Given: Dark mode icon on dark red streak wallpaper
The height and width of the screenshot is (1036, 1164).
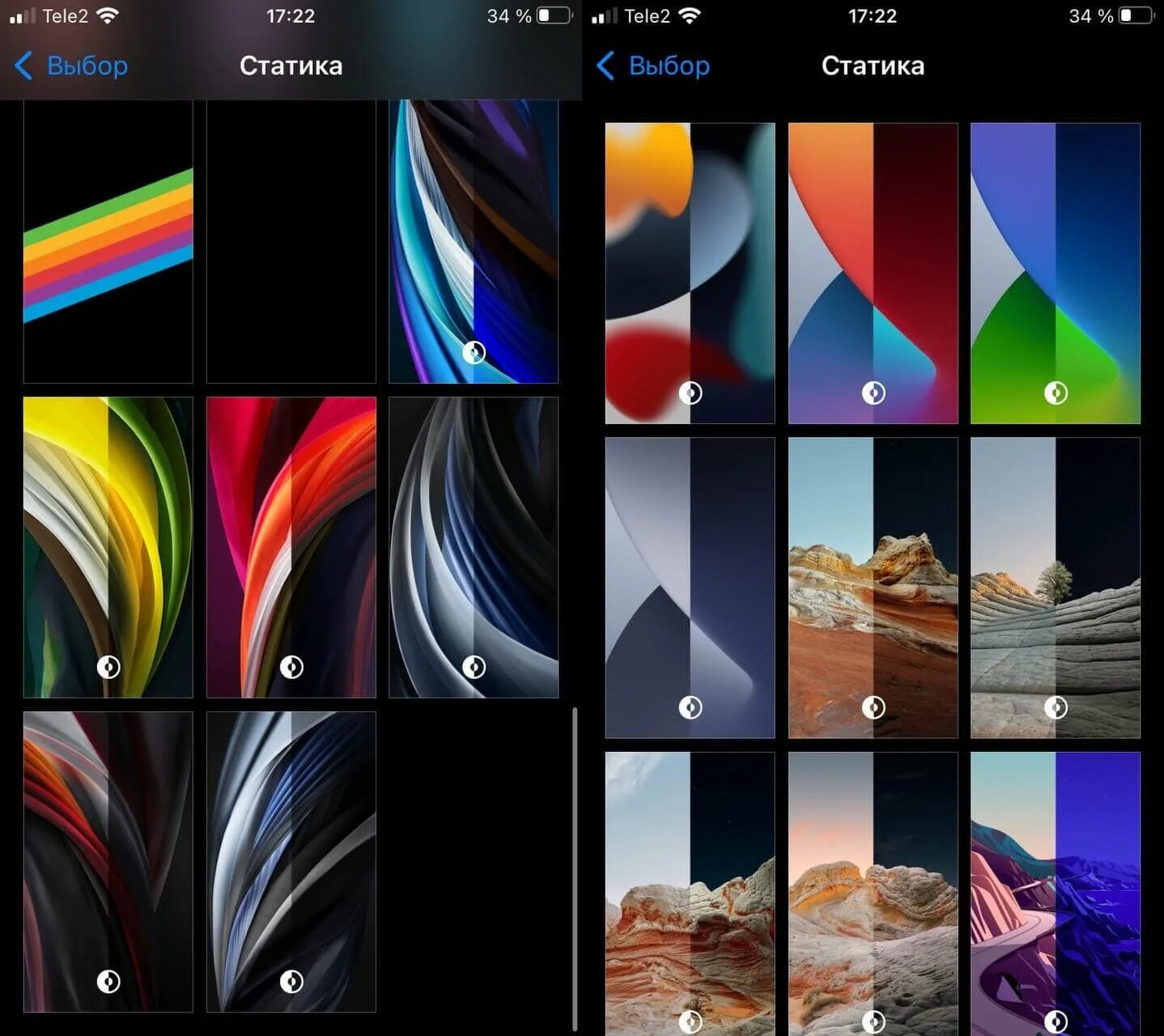Looking at the screenshot, I should pyautogui.click(x=108, y=982).
